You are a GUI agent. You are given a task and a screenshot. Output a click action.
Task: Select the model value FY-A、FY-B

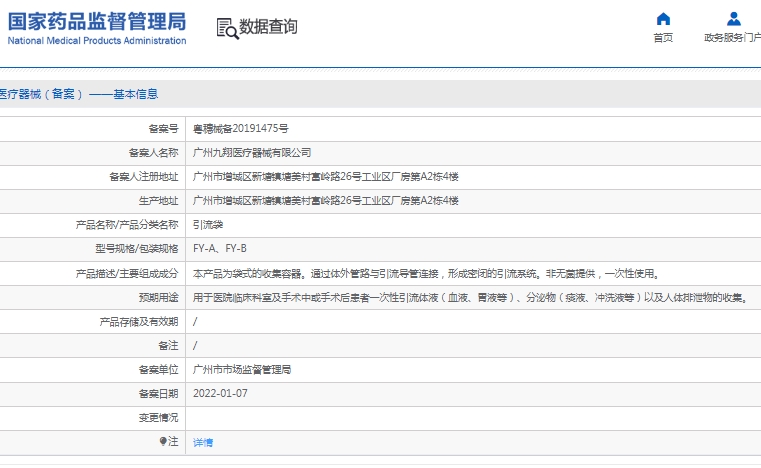pyautogui.click(x=220, y=249)
